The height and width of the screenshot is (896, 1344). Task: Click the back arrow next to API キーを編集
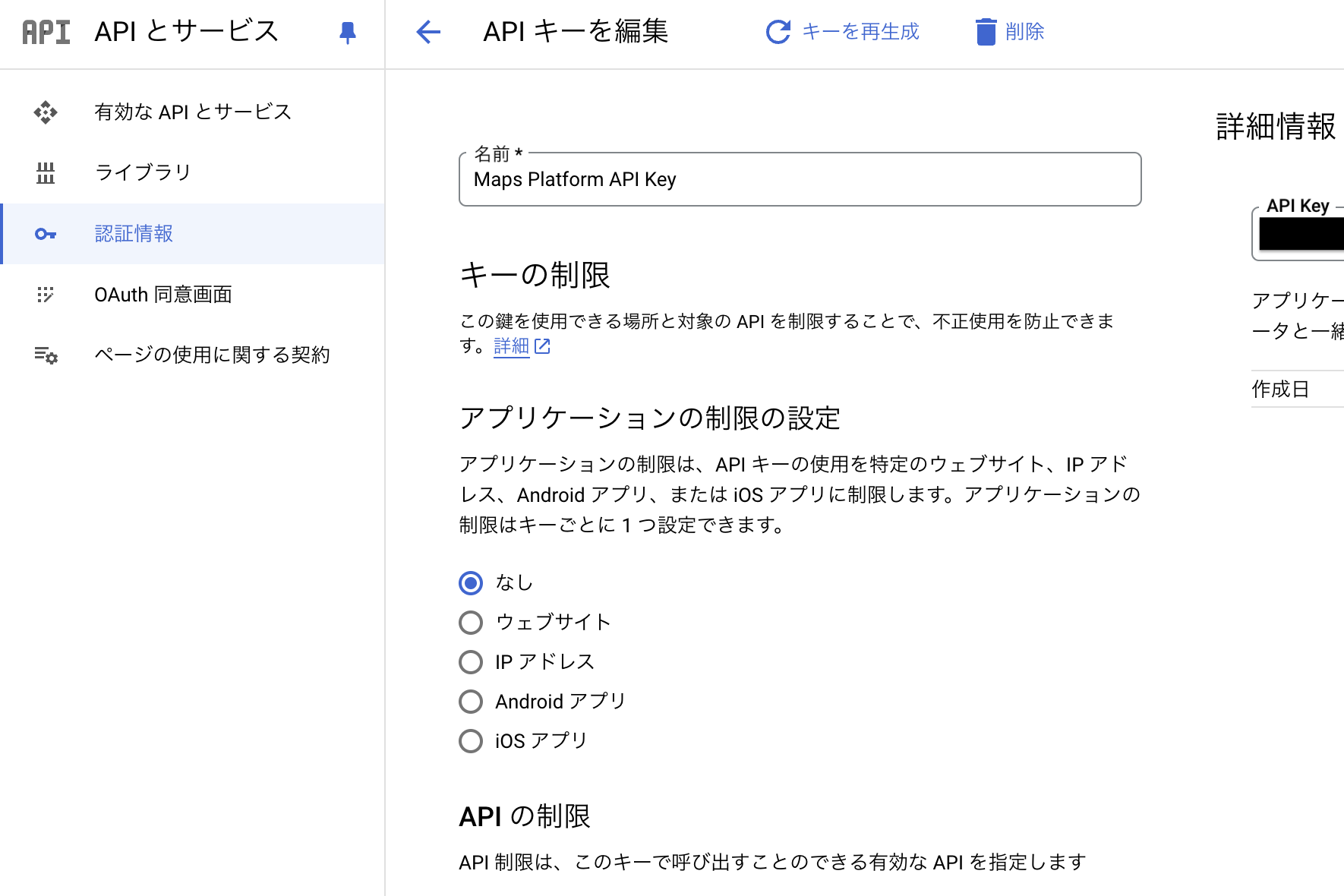tap(428, 32)
